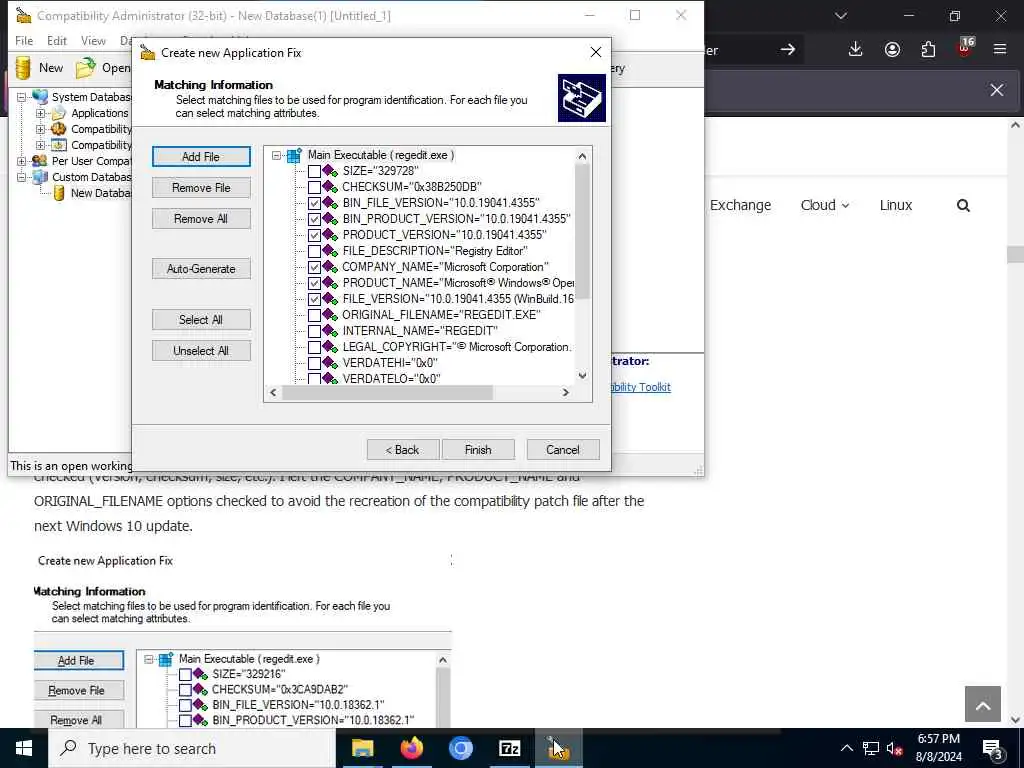Uncheck the BIN_FILE_VERSION checkbox
Image resolution: width=1024 pixels, height=768 pixels.
point(314,203)
